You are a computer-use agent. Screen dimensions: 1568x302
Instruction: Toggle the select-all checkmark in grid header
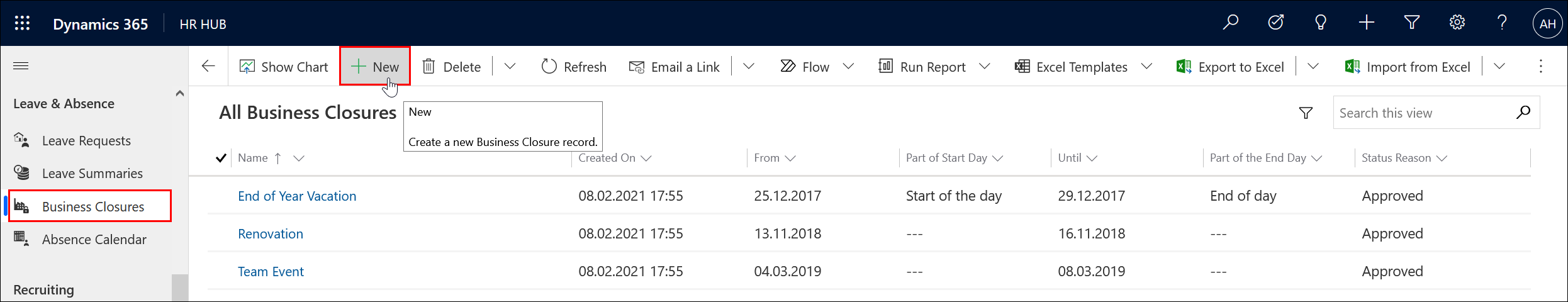(x=221, y=158)
